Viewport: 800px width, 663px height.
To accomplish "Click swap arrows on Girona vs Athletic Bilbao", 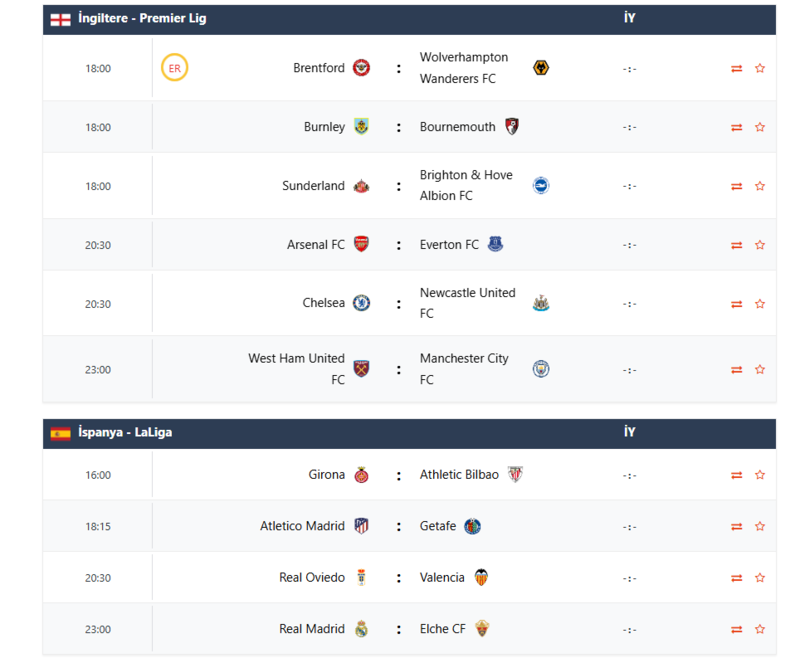I will [x=737, y=475].
